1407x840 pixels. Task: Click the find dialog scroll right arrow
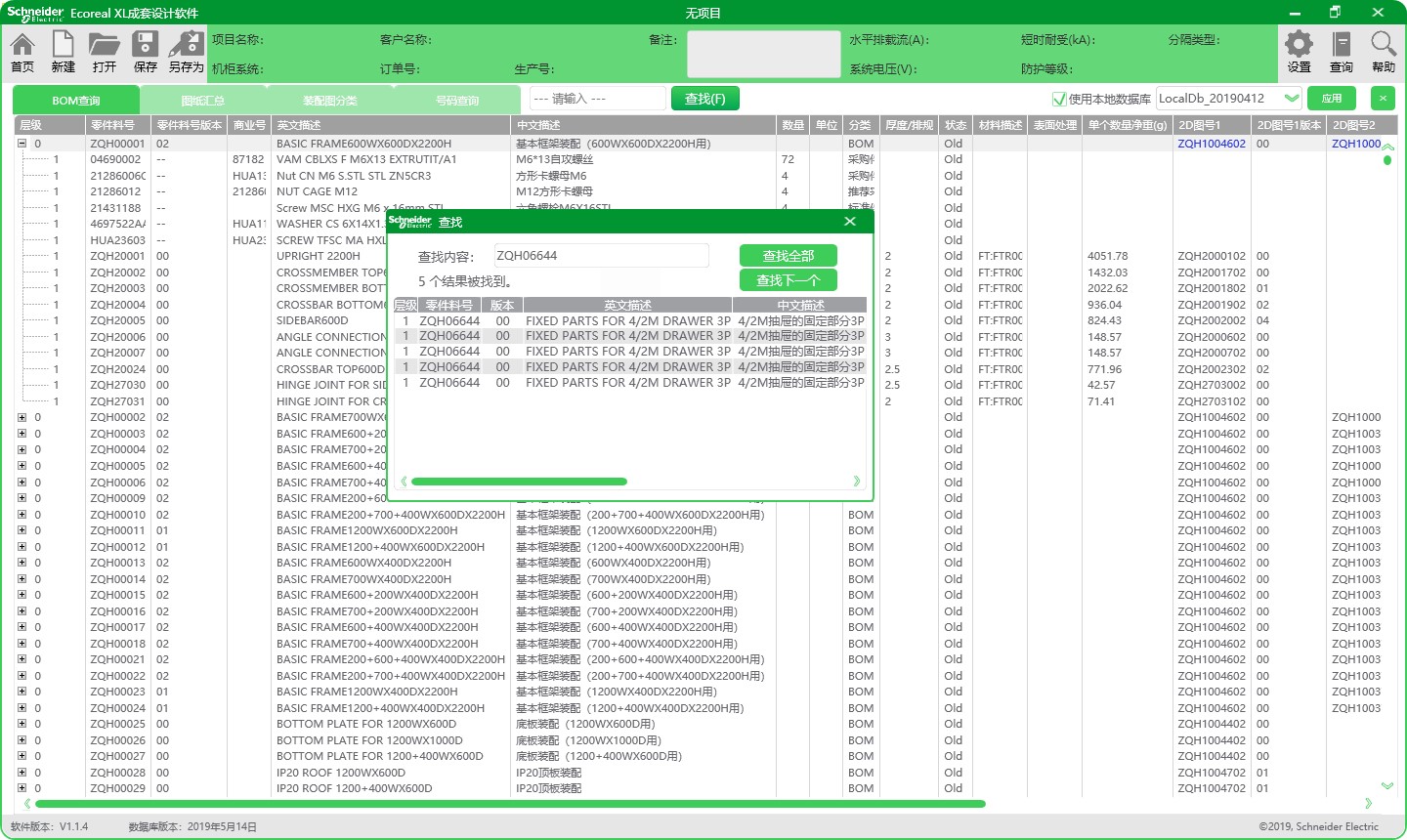tap(857, 482)
